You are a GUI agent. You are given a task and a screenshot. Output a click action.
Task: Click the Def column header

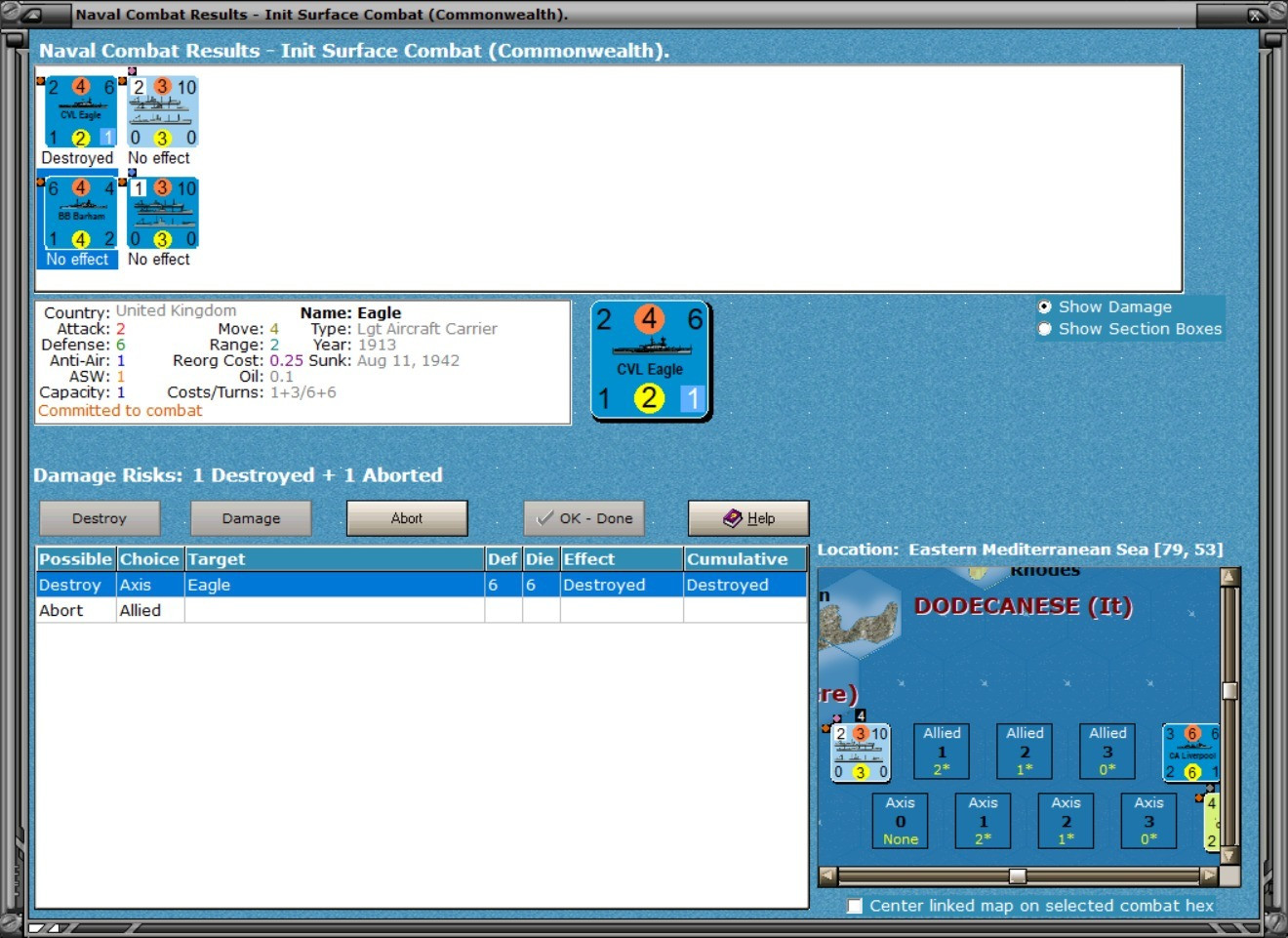[x=503, y=559]
